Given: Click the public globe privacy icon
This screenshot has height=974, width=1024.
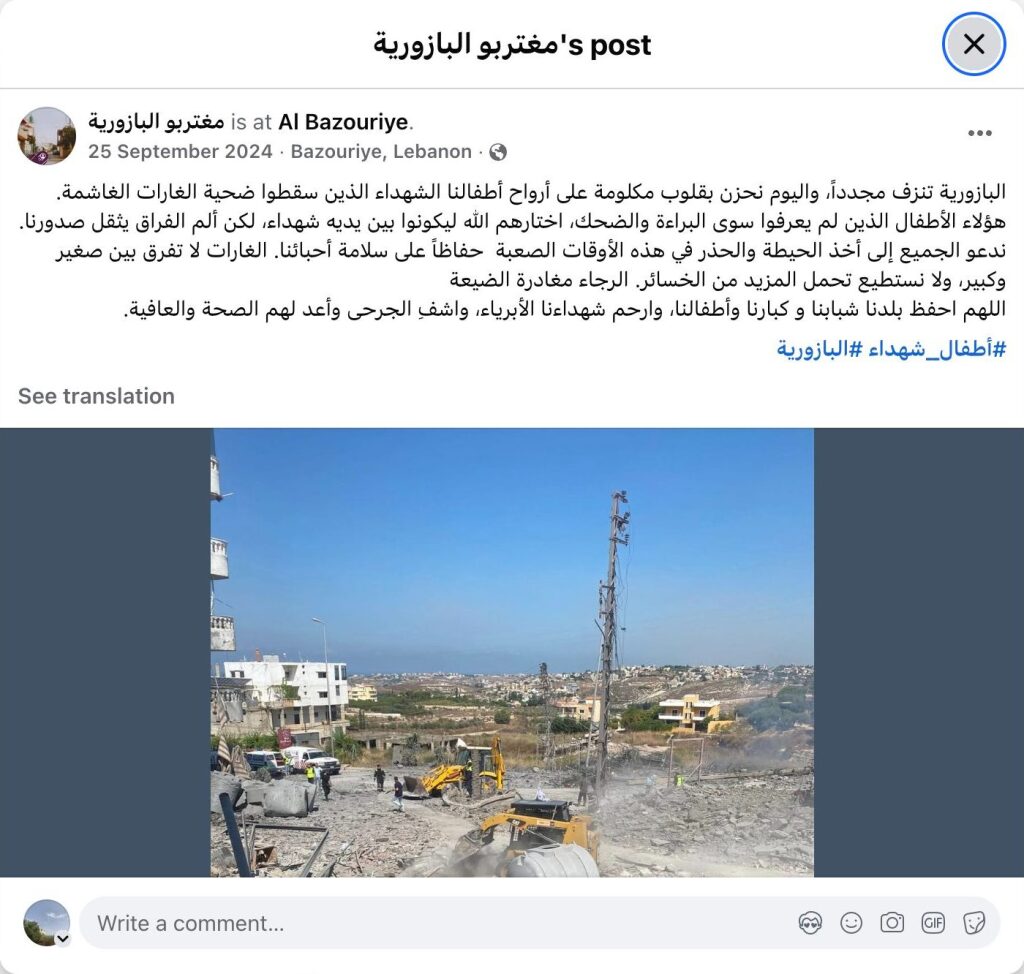Looking at the screenshot, I should click(498, 152).
